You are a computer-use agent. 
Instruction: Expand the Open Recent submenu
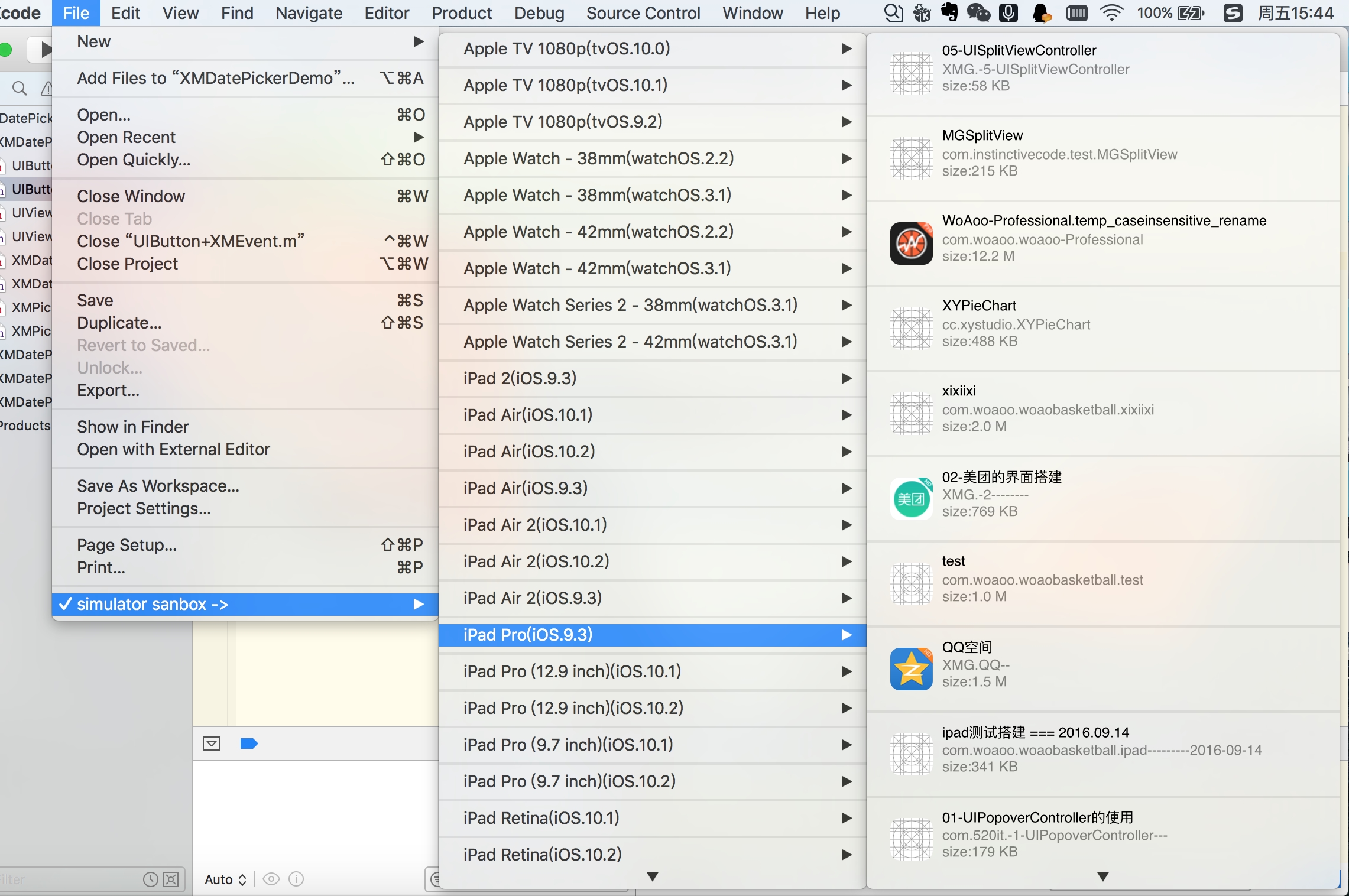click(245, 137)
